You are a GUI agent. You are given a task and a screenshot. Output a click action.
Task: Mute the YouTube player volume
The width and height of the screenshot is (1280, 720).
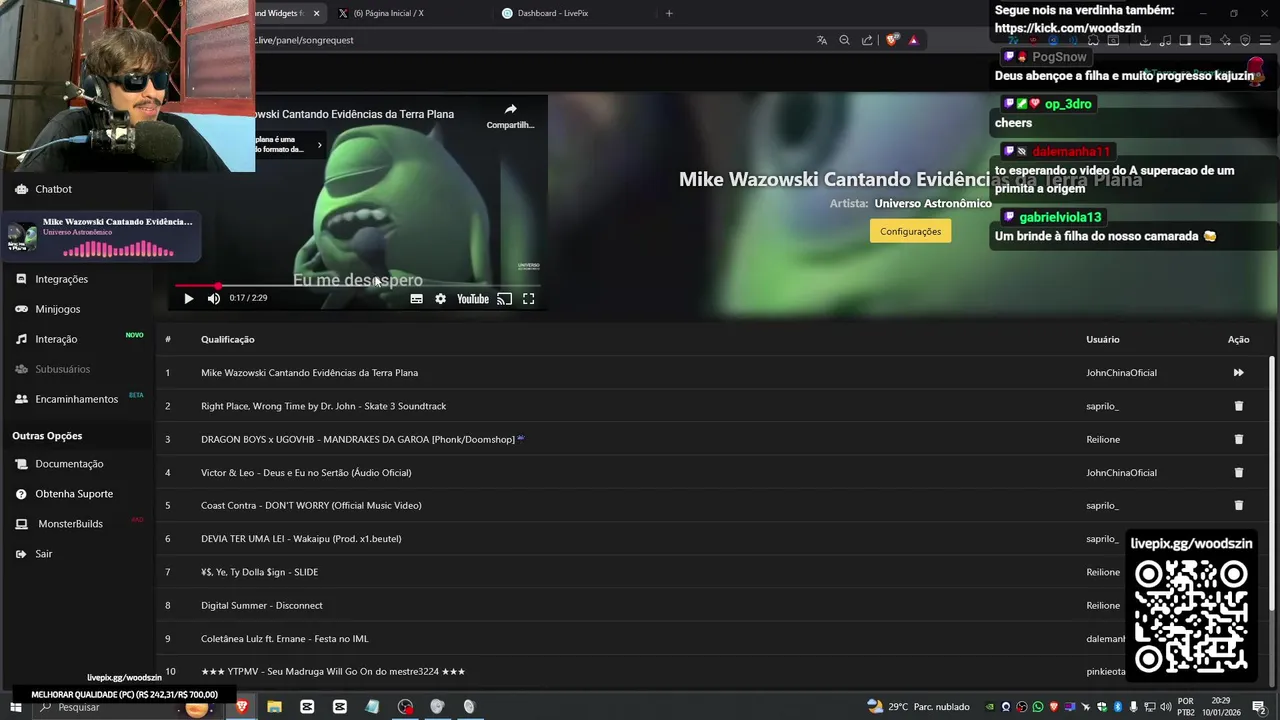pos(213,298)
